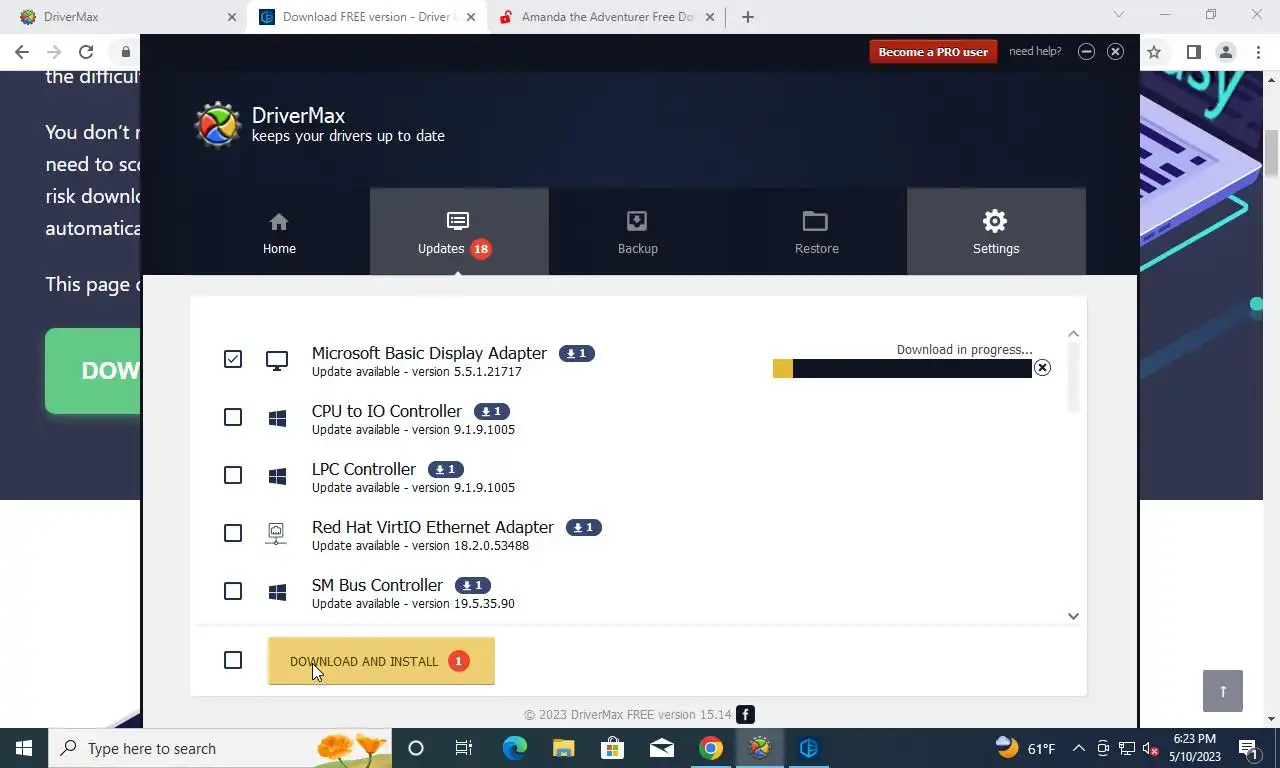Open the Settings tab
Image resolution: width=1280 pixels, height=768 pixels.
996,232
